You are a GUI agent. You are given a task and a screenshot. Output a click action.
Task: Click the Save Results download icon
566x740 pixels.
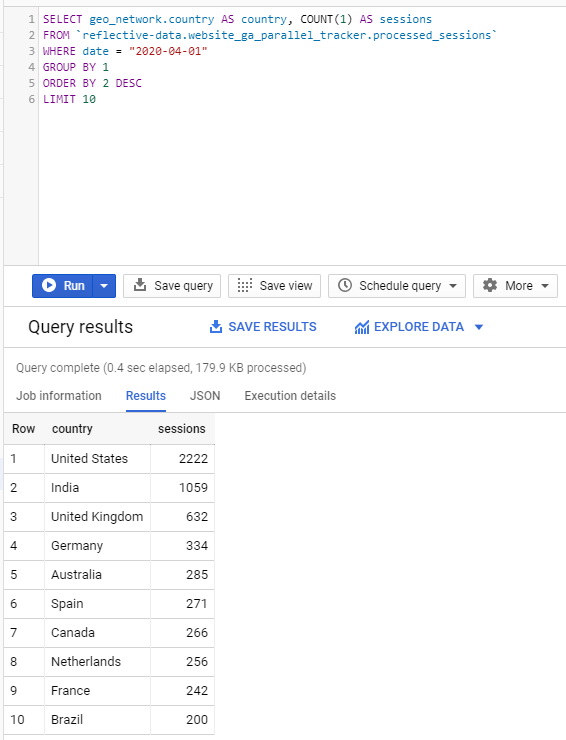click(216, 327)
